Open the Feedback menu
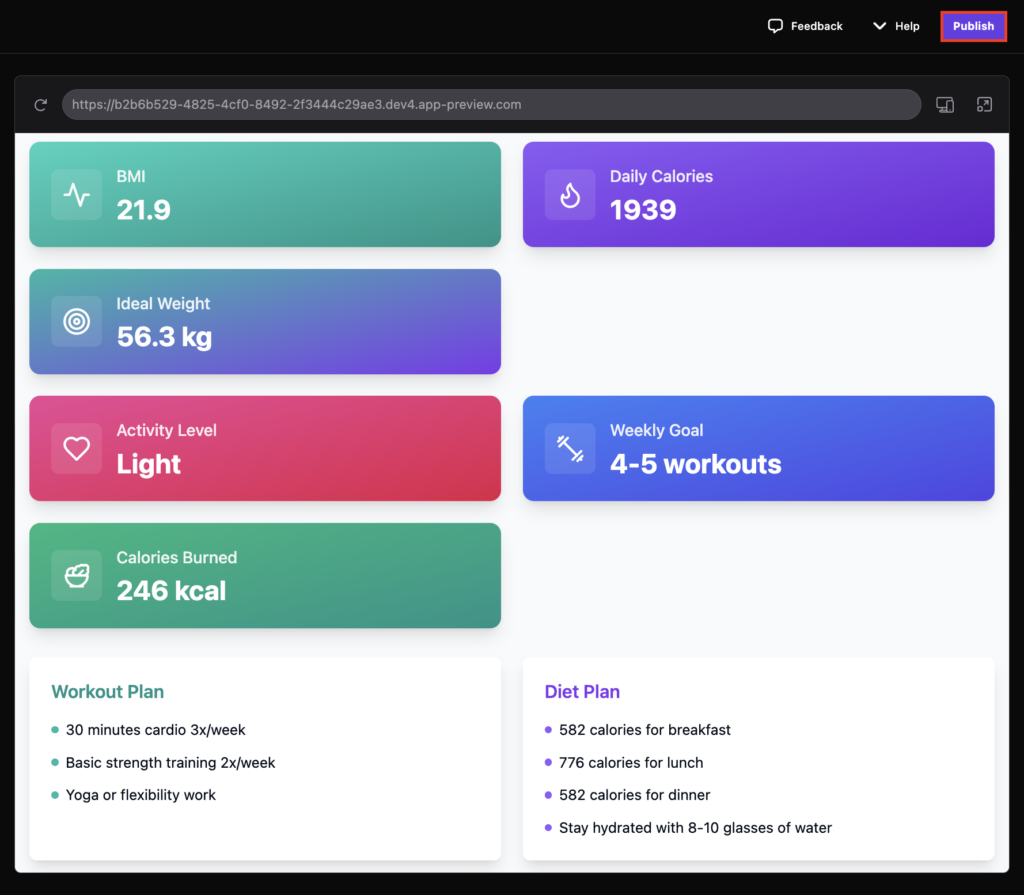The image size is (1024, 895). (805, 25)
